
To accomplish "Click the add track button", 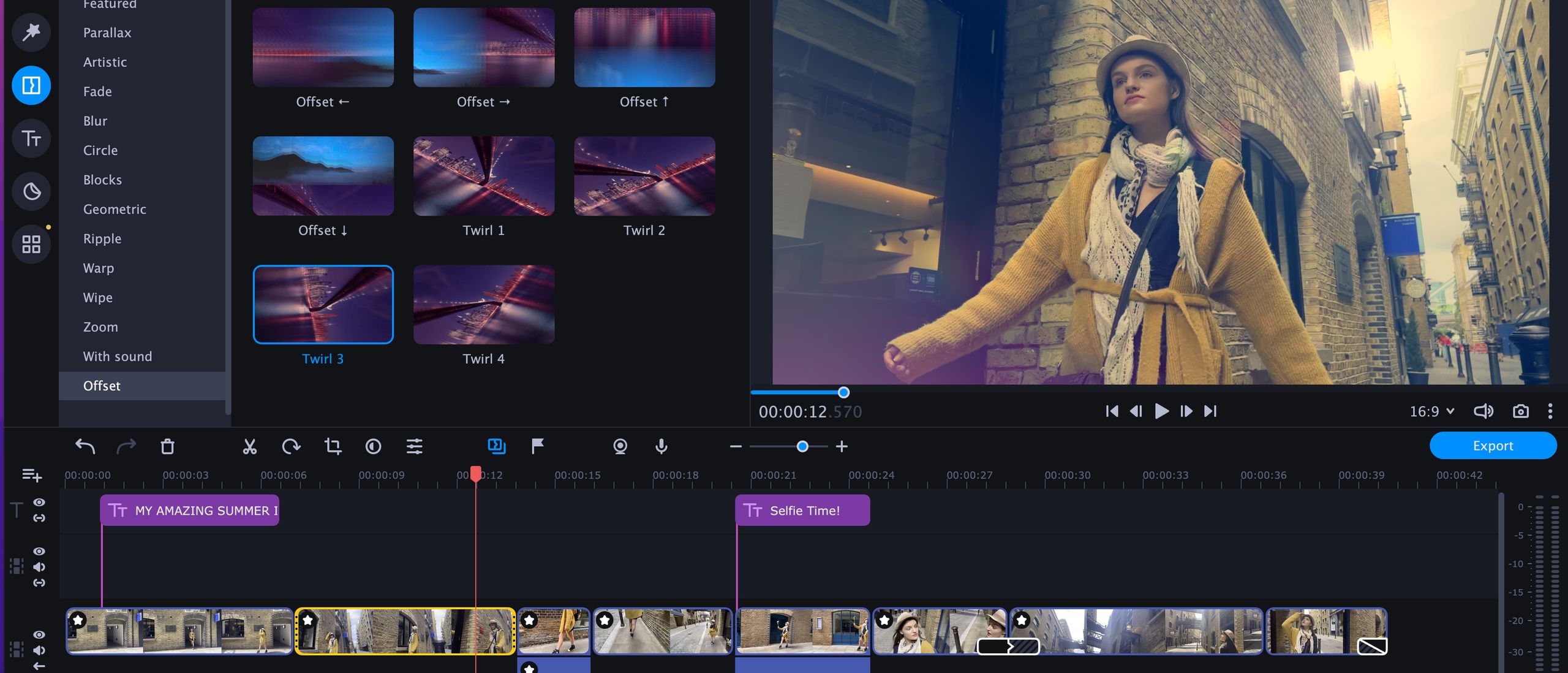I will point(32,475).
